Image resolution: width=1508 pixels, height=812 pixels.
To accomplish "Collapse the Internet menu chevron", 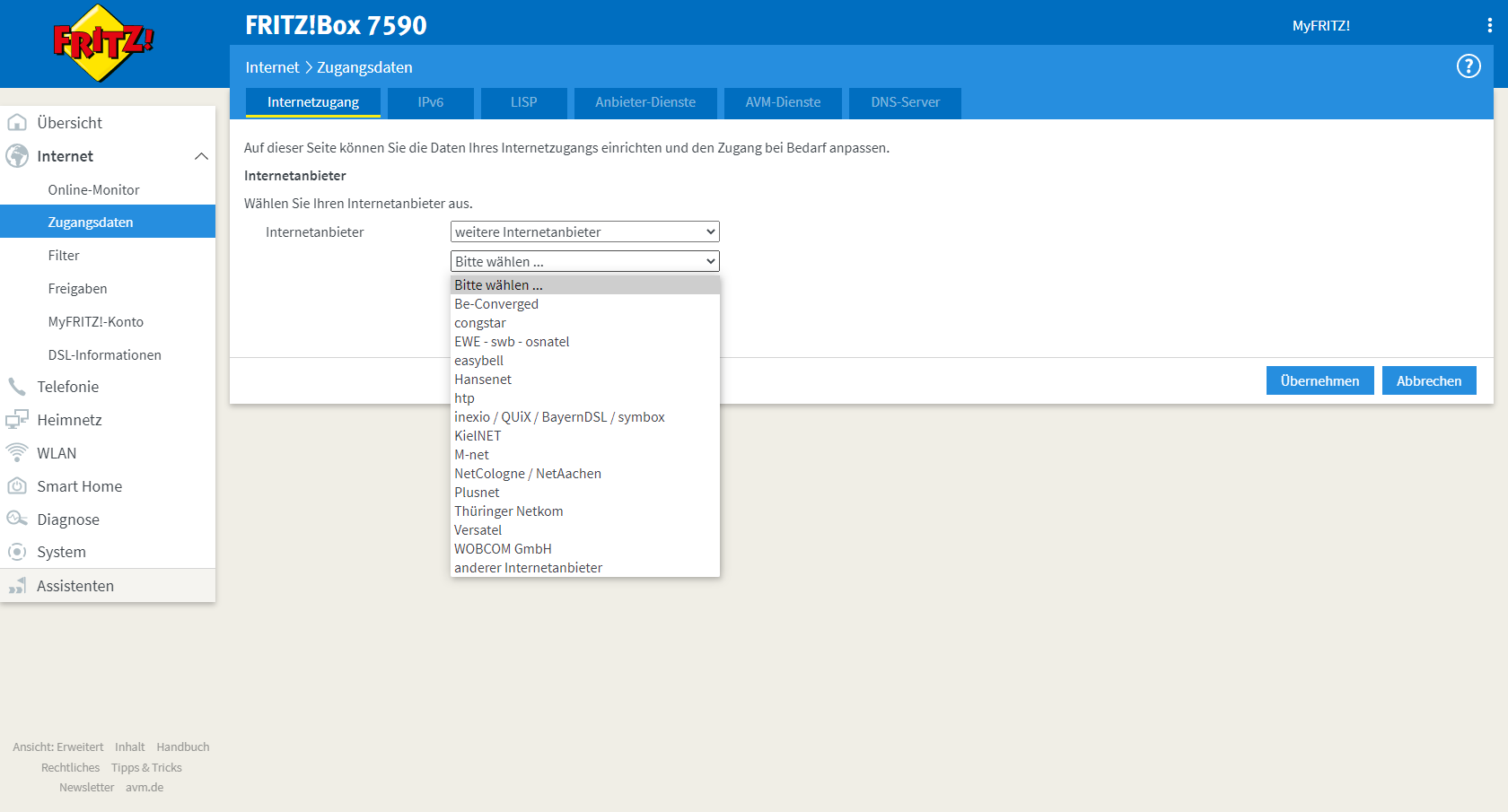I will [x=201, y=156].
